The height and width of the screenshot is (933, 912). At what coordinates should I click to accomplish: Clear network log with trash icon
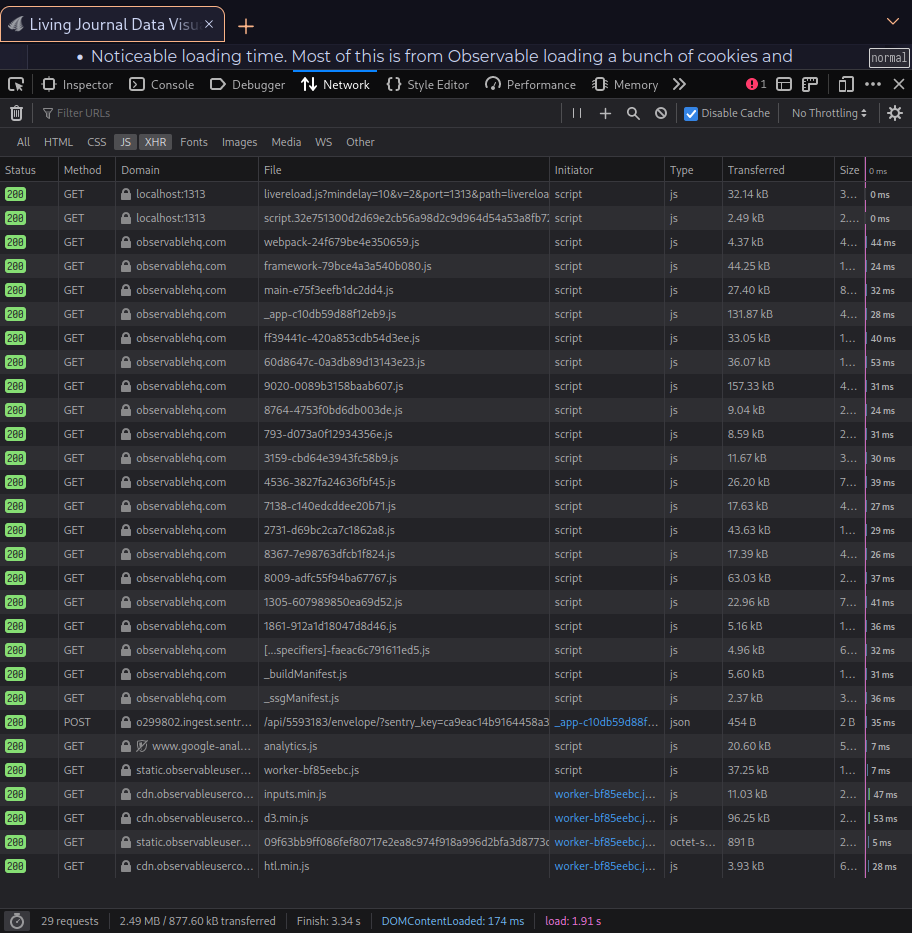coord(17,113)
